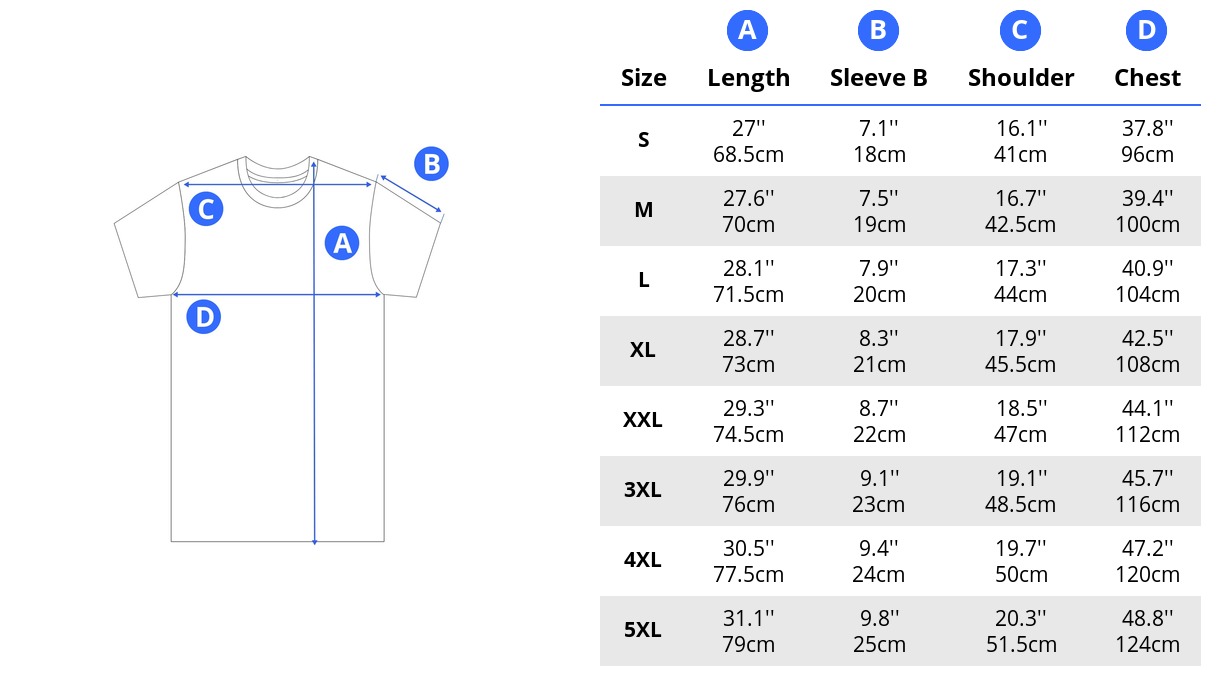Image resolution: width=1221 pixels, height=700 pixels.
Task: Click the Chest column header
Action: point(1147,78)
